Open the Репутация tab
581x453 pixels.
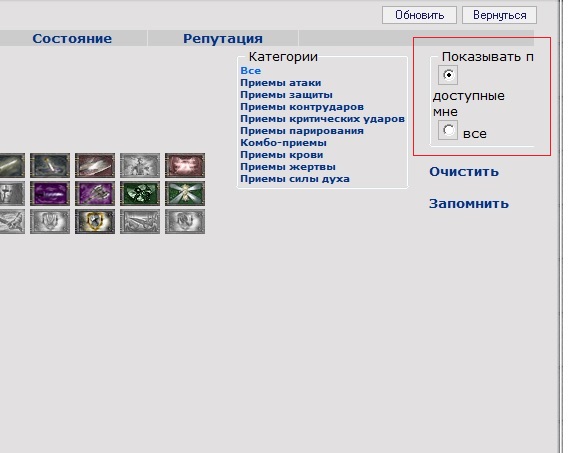(223, 39)
